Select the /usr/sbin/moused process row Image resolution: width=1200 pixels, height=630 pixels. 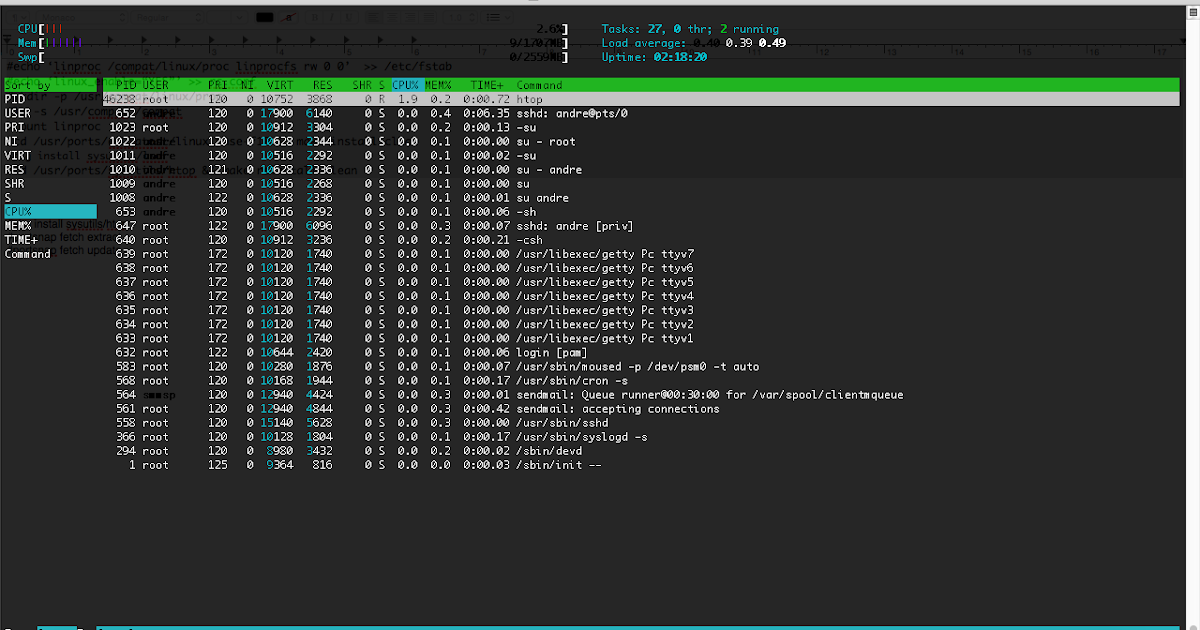pyautogui.click(x=640, y=366)
